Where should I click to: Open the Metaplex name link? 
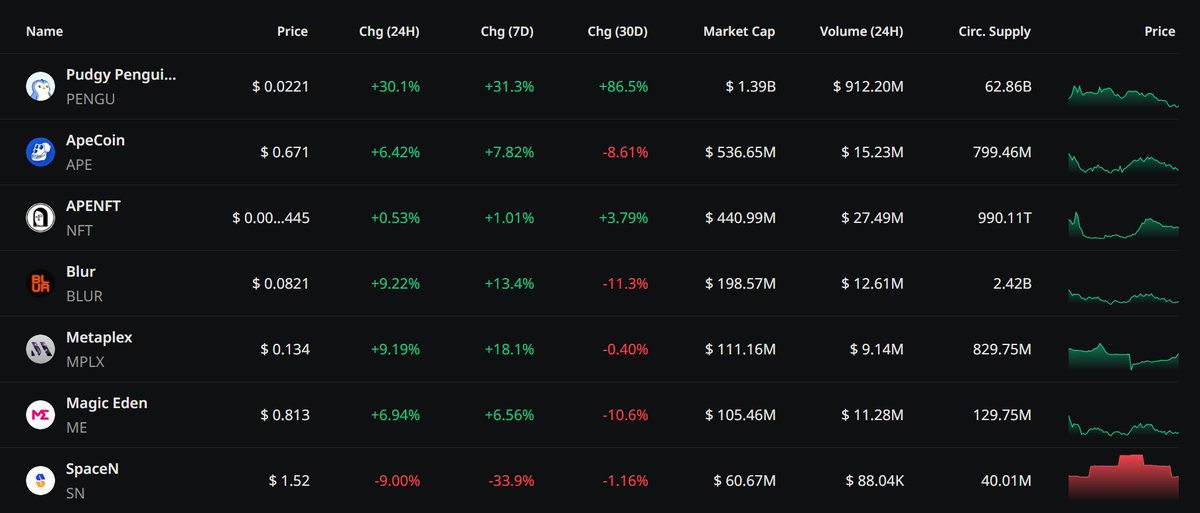98,338
